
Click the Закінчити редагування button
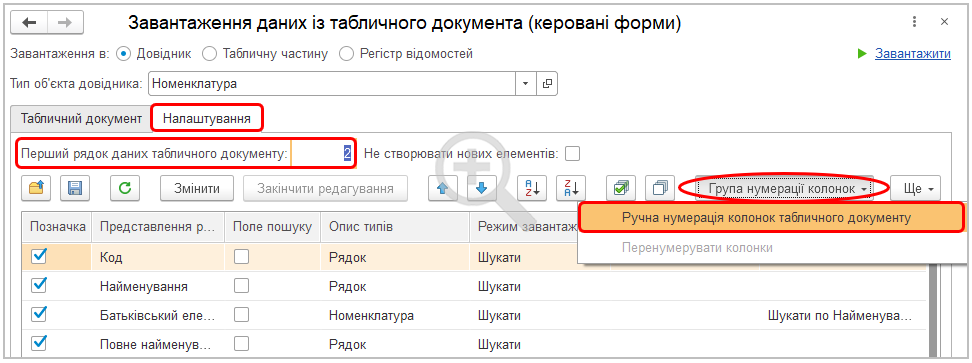pos(325,188)
